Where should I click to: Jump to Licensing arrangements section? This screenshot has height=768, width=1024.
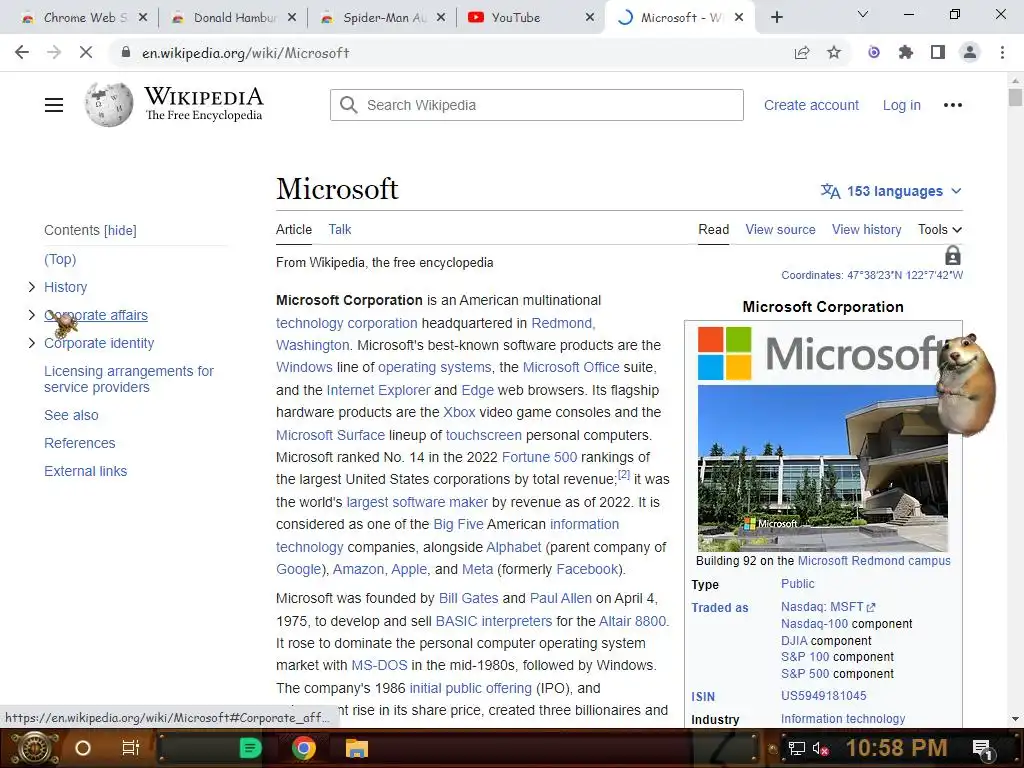click(x=129, y=379)
